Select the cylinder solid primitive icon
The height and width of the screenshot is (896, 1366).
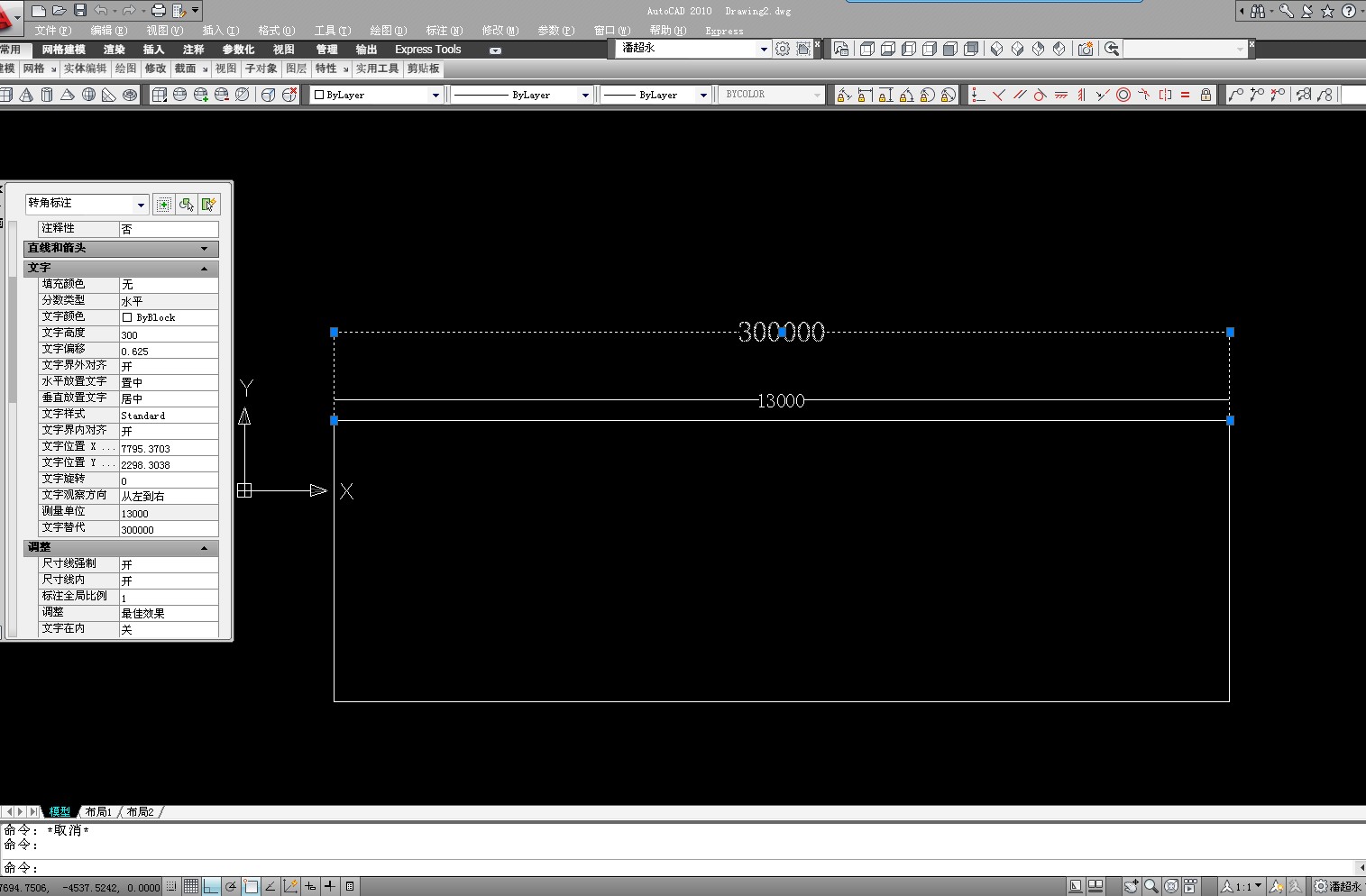click(47, 95)
